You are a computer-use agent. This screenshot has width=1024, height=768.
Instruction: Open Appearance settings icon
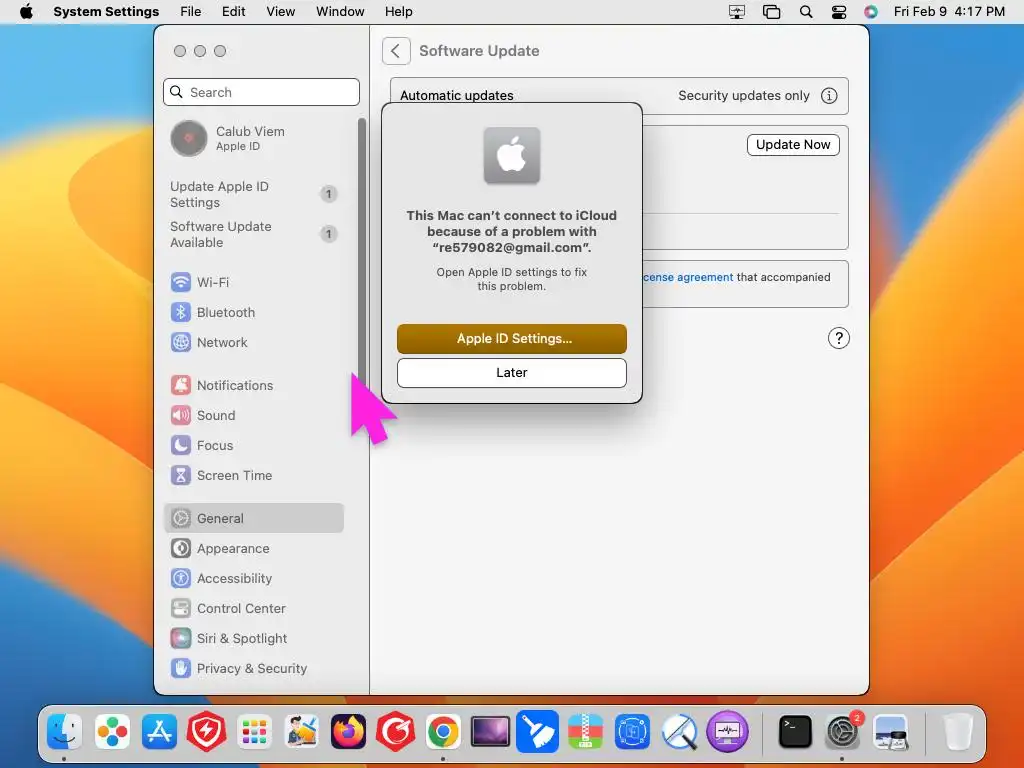click(x=181, y=549)
